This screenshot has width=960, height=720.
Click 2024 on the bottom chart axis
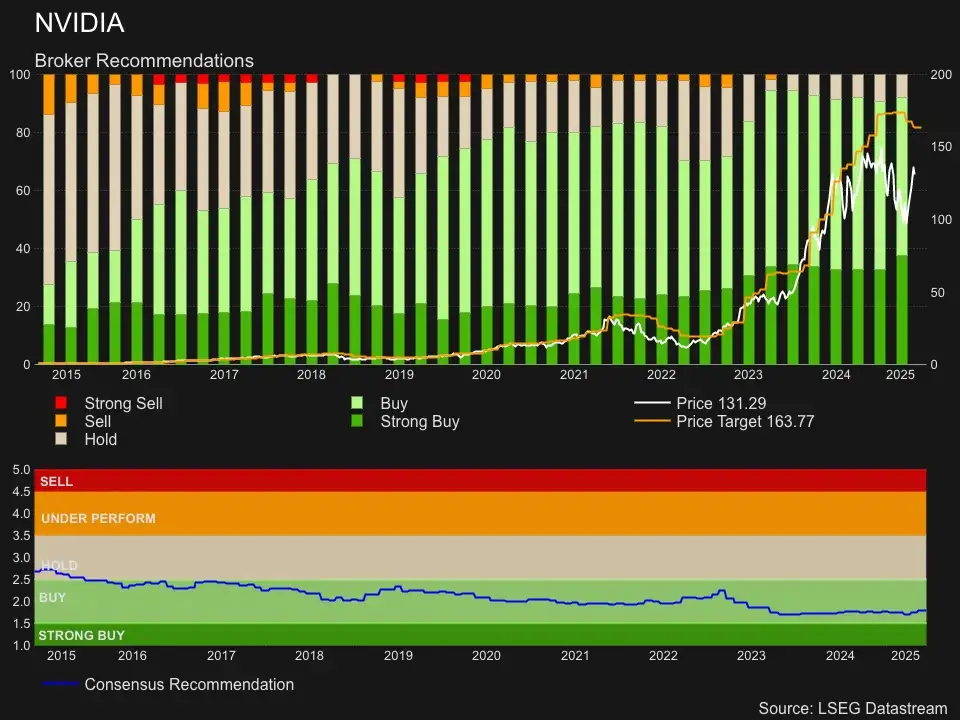coord(840,655)
